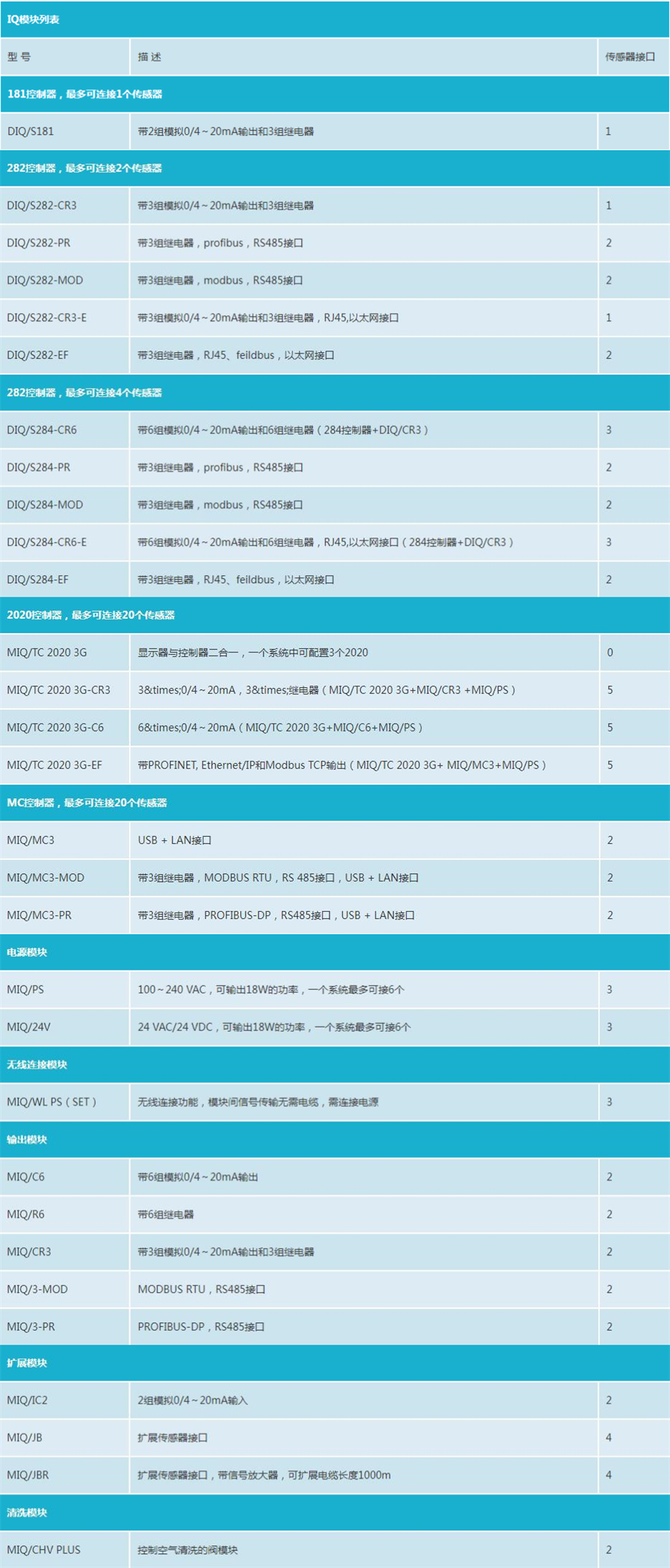
Task: Click the MIQ/WL PS (SET) model cell
Action: click(51, 1102)
